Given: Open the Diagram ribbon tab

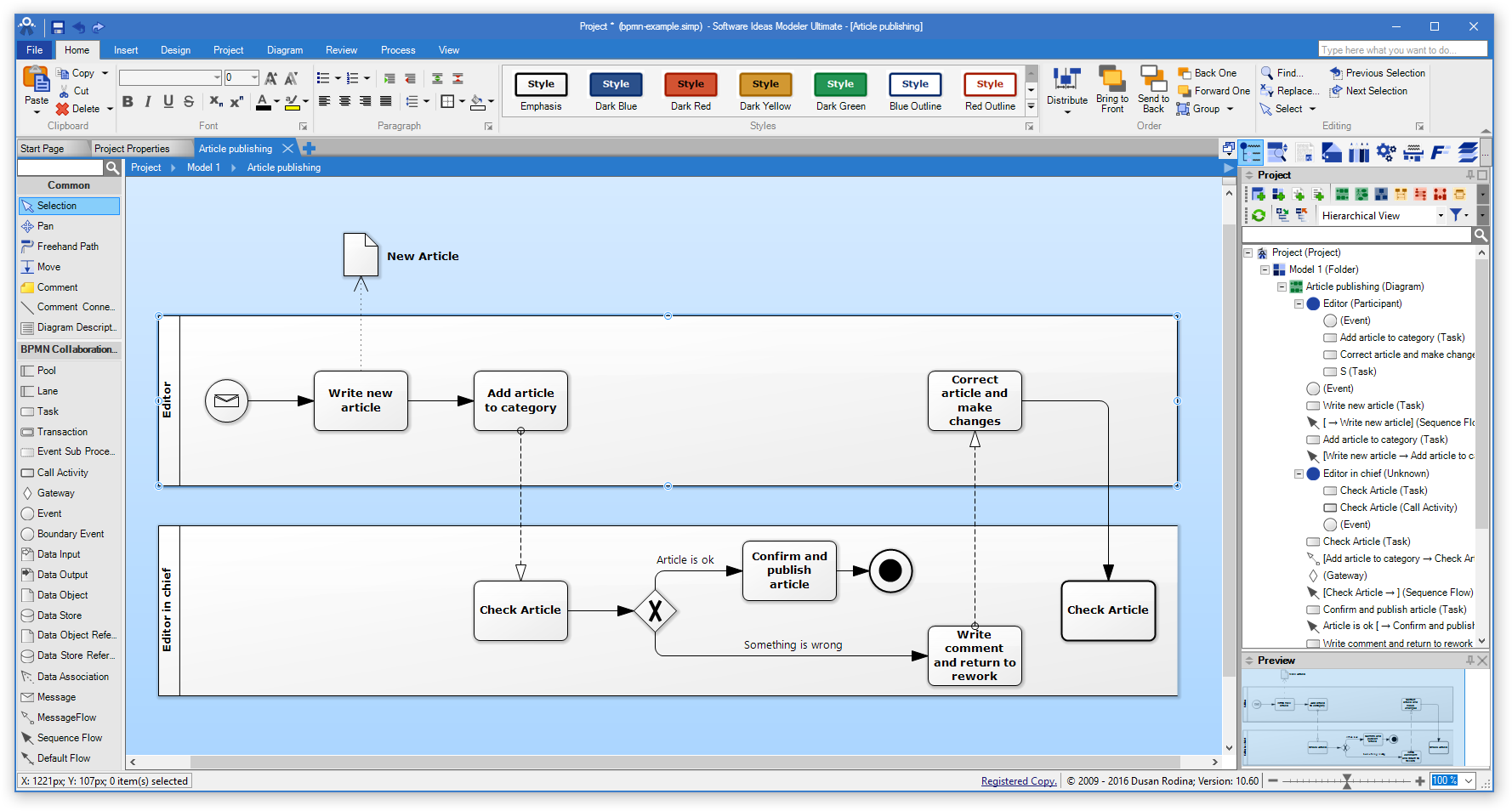Looking at the screenshot, I should 285,49.
